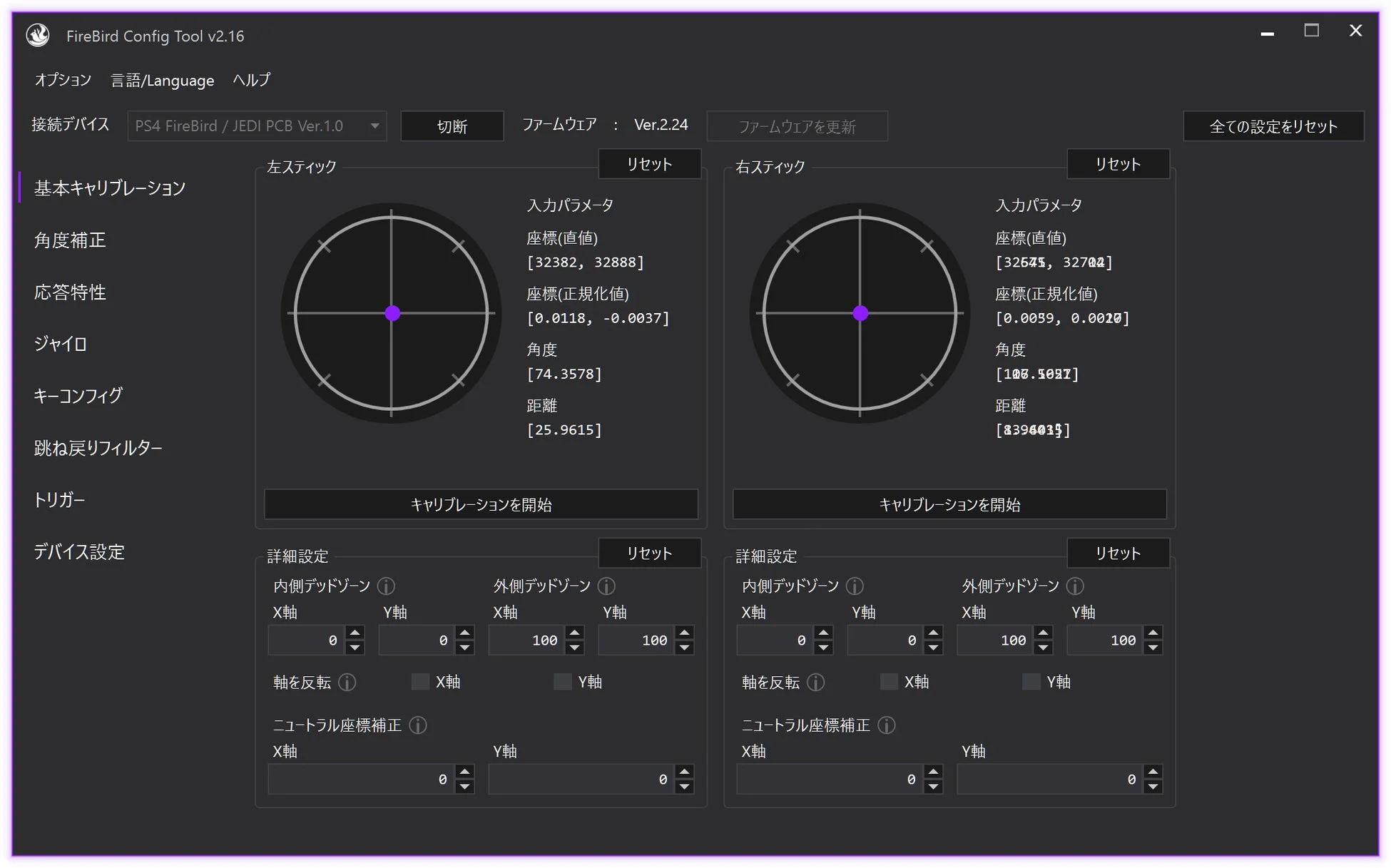Enable Y軸 inversion on the left stick
The image size is (1391, 868).
(x=562, y=682)
